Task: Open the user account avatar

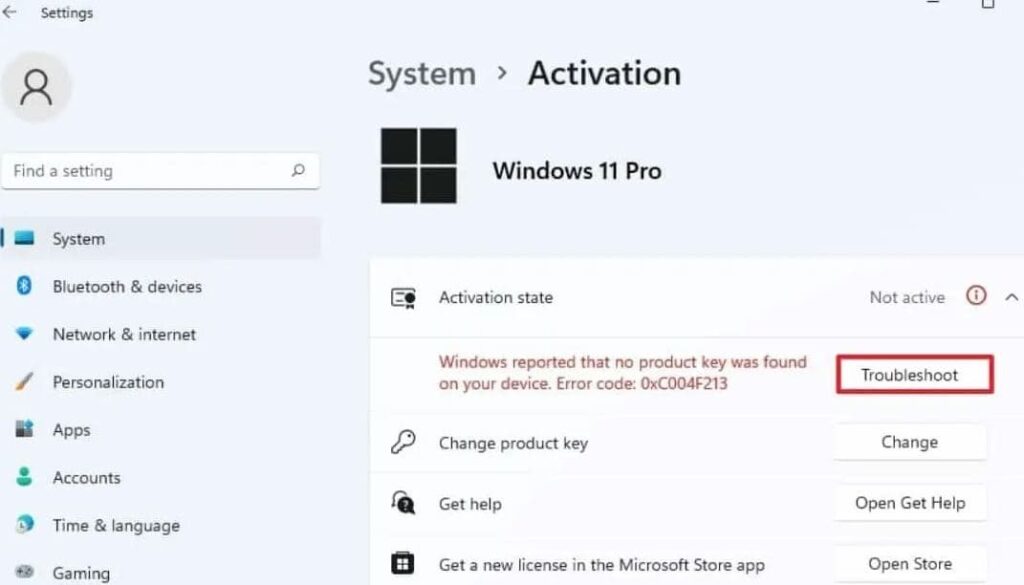Action: (x=37, y=87)
